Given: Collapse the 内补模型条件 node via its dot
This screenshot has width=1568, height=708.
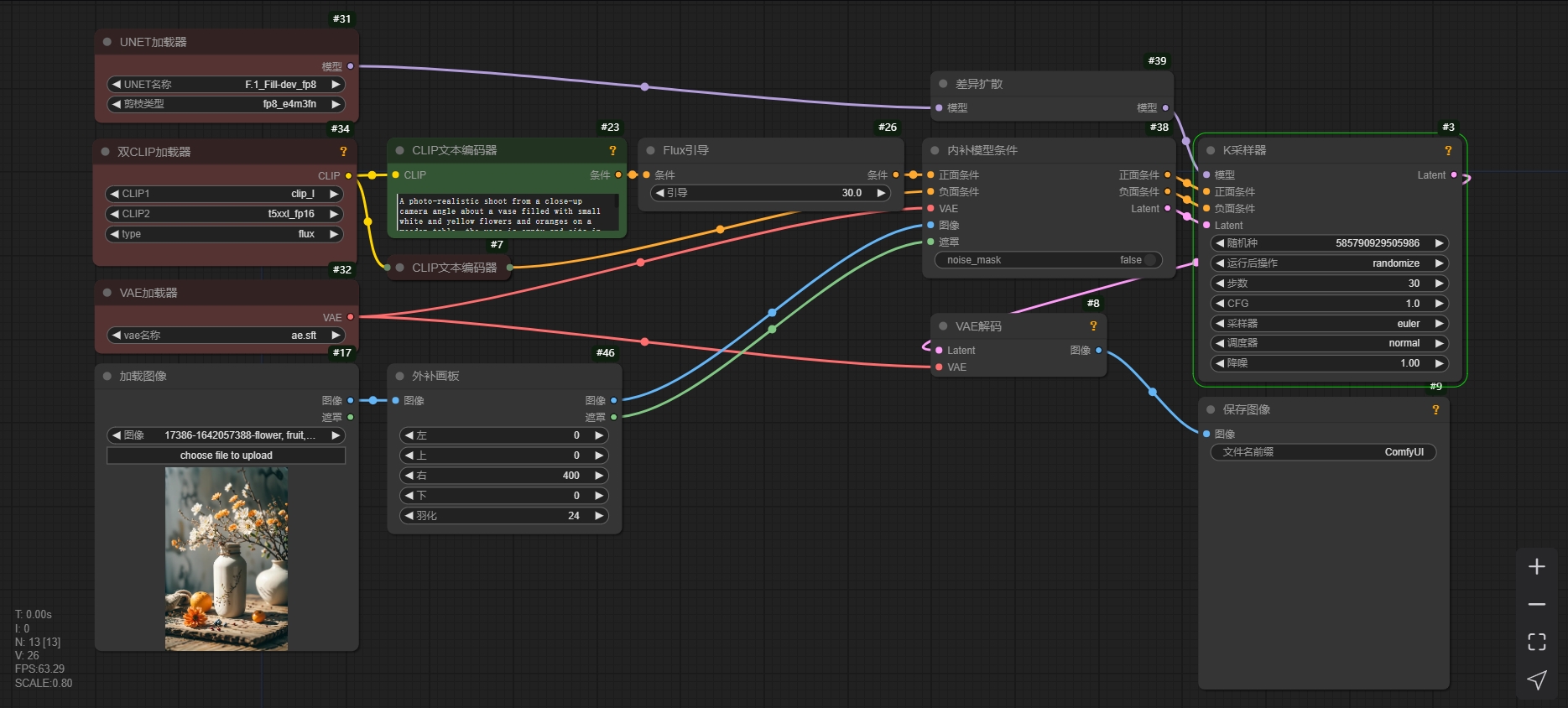Looking at the screenshot, I should [x=935, y=150].
